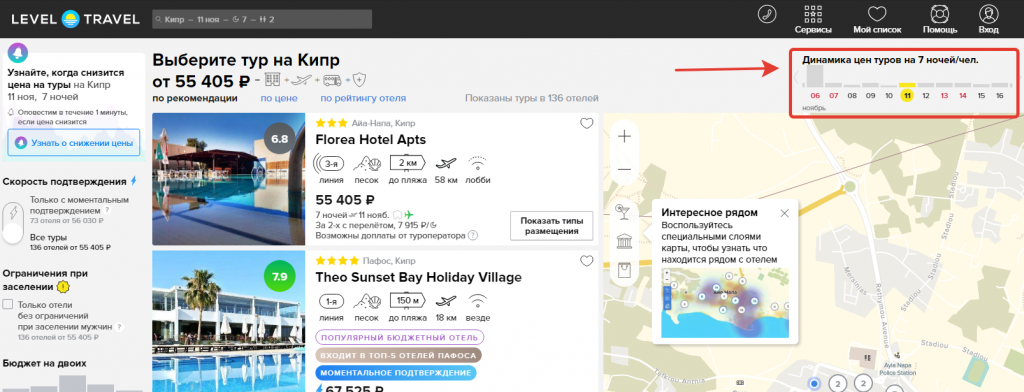The image size is (1024, 392).
Task: Click the wifi везде icon of Theo
Action: pos(478,300)
